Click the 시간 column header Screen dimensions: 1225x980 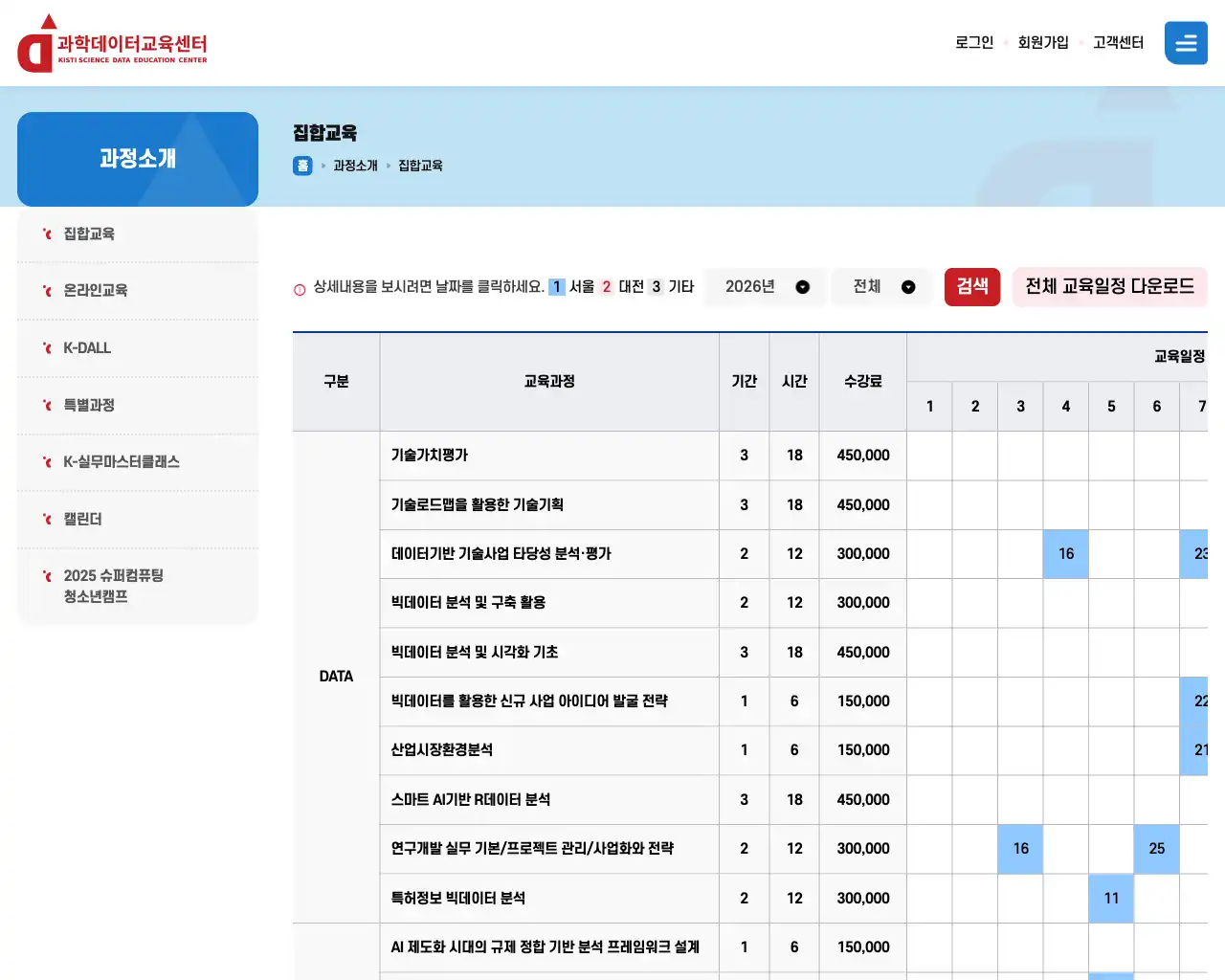(x=794, y=382)
